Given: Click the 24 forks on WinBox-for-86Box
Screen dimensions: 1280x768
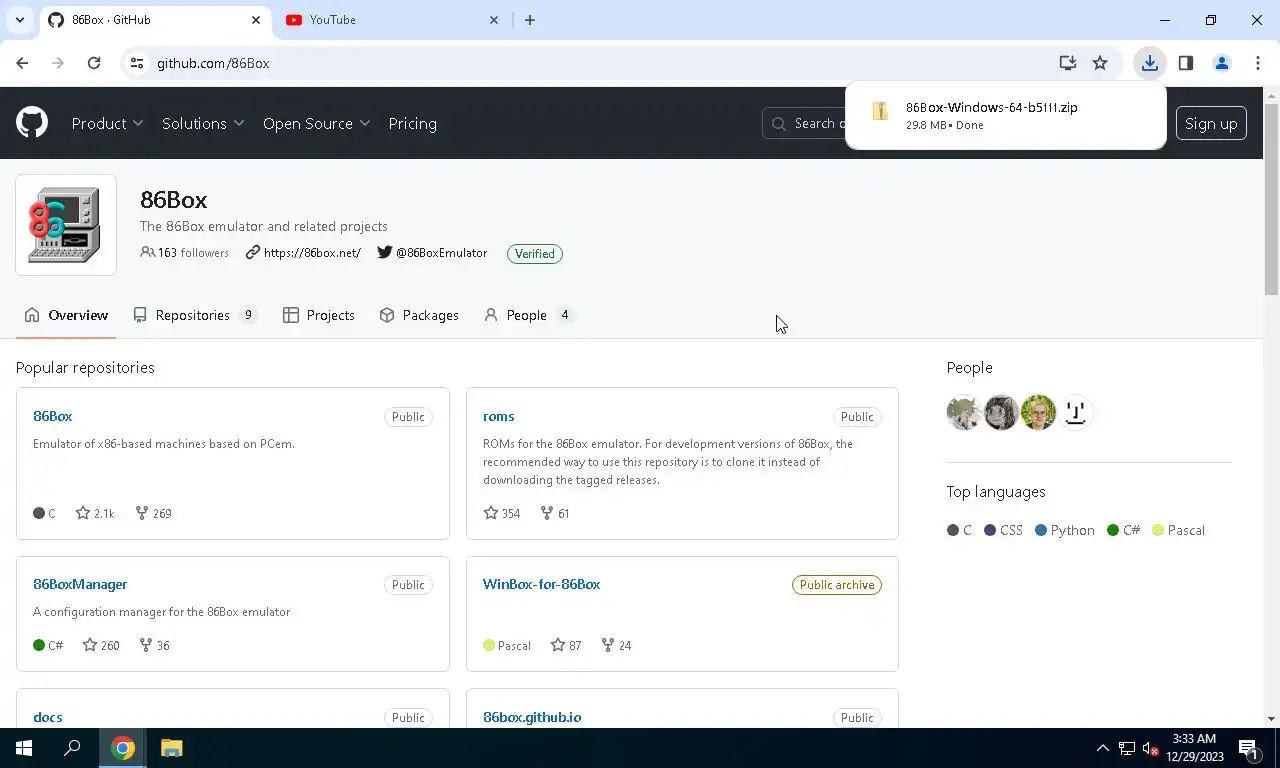Looking at the screenshot, I should click(616, 645).
